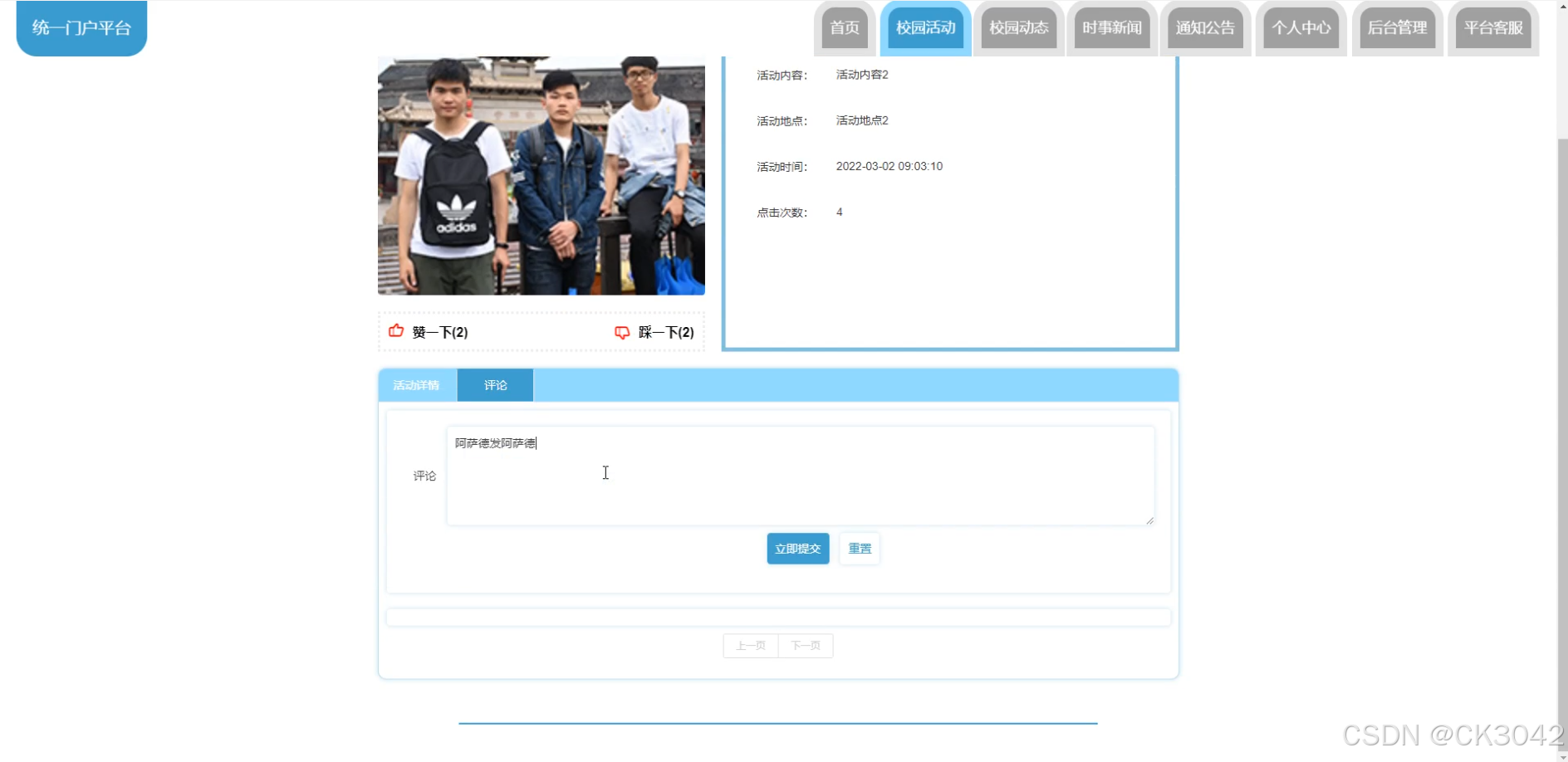1568x762 pixels.
Task: Reset the comment form with 重置
Action: coord(859,548)
